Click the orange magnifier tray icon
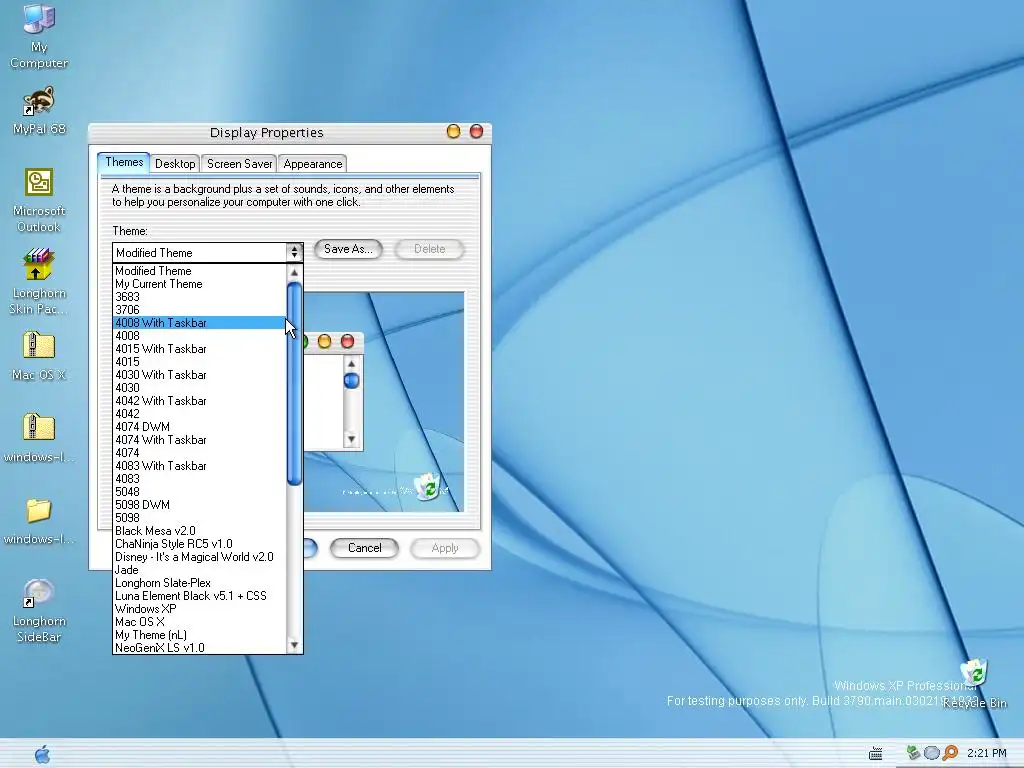This screenshot has height=768, width=1024. coord(950,753)
